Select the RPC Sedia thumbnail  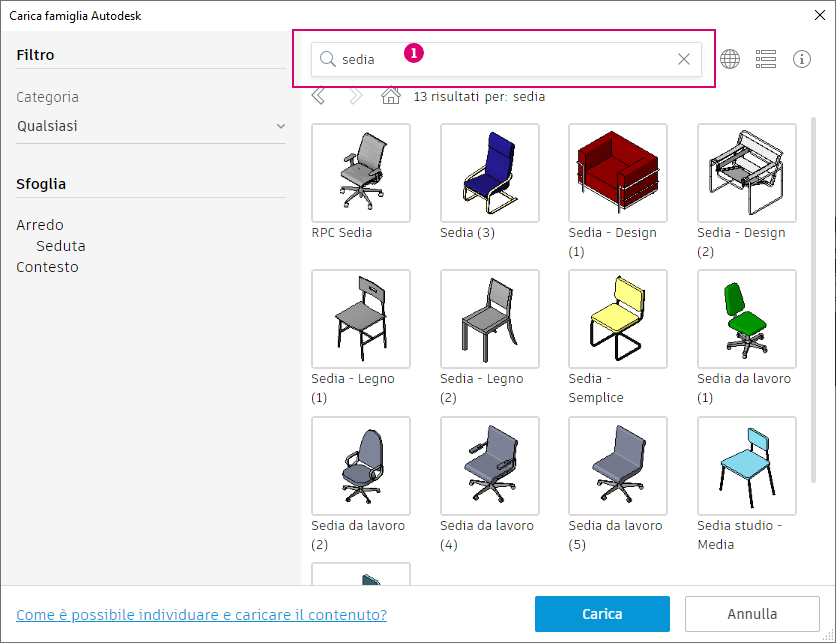[361, 173]
